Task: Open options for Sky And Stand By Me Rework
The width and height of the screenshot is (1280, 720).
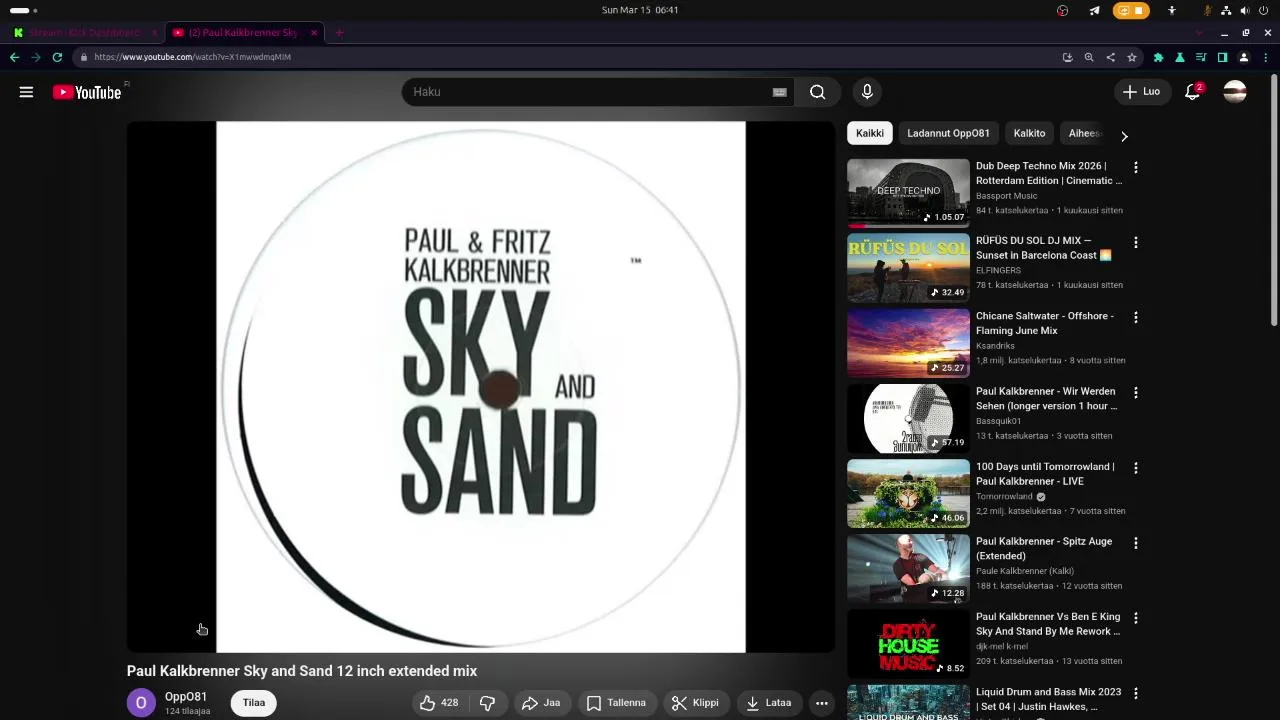Action: pyautogui.click(x=1136, y=619)
